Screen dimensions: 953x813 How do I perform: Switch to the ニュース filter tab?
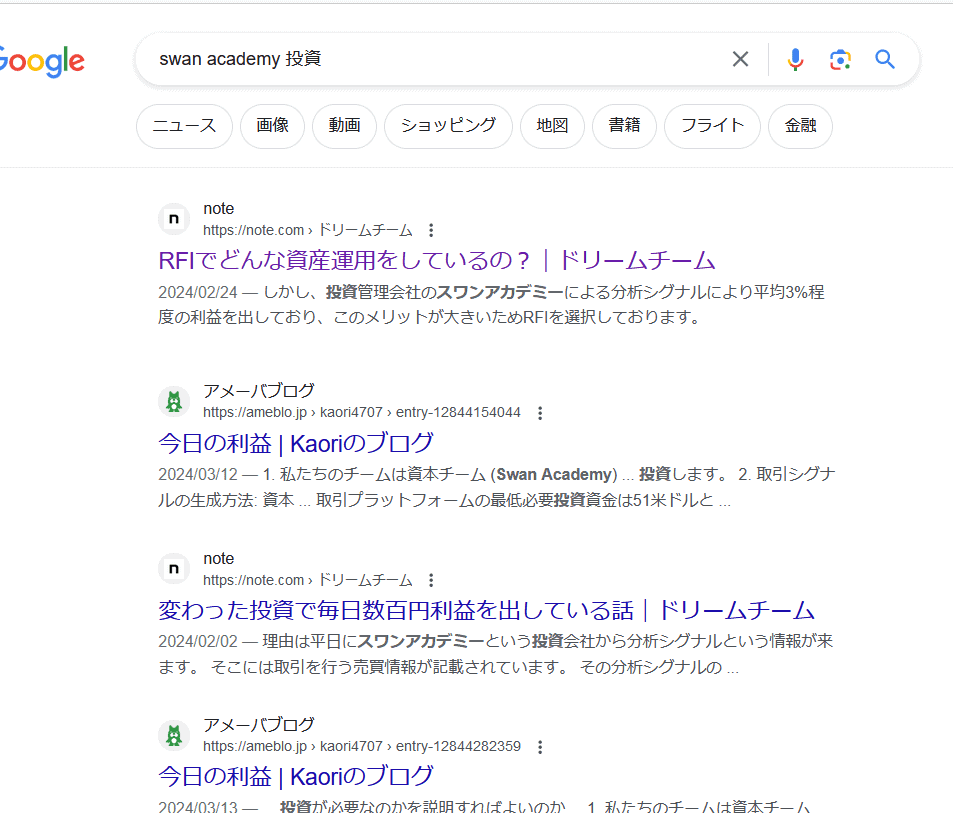pyautogui.click(x=184, y=126)
